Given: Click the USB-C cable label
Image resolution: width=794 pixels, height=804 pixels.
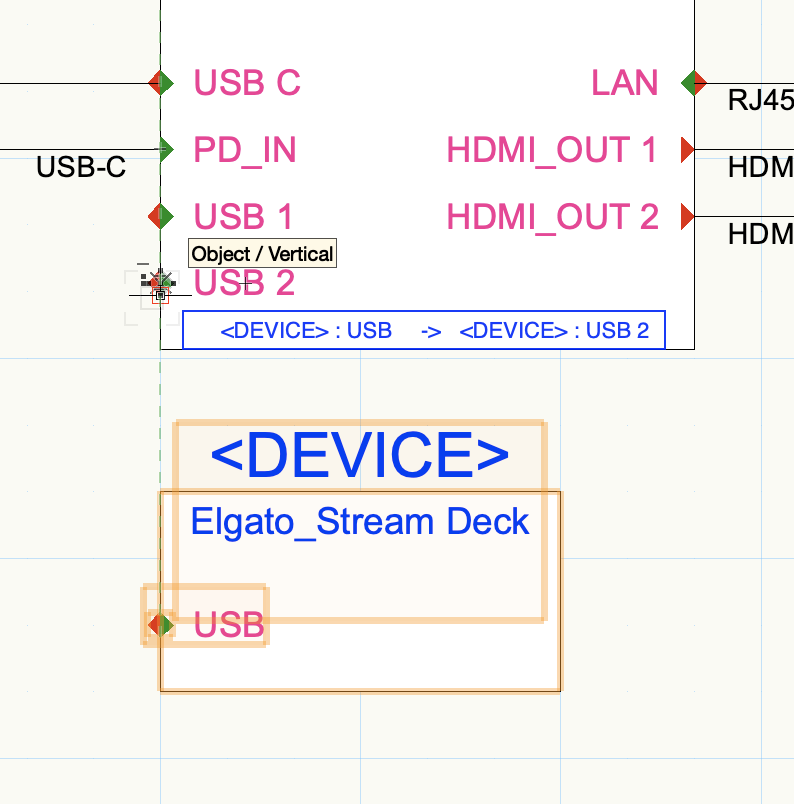Looking at the screenshot, I should pos(81,167).
